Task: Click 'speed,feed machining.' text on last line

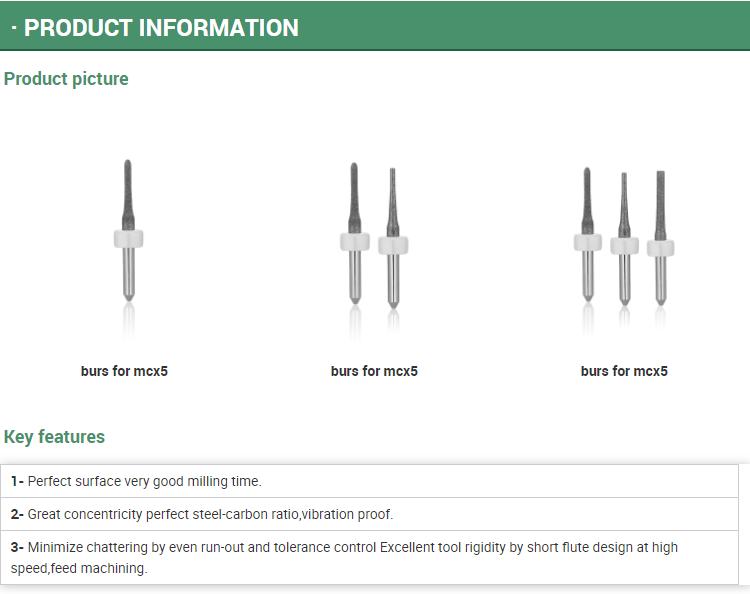Action: tap(79, 568)
